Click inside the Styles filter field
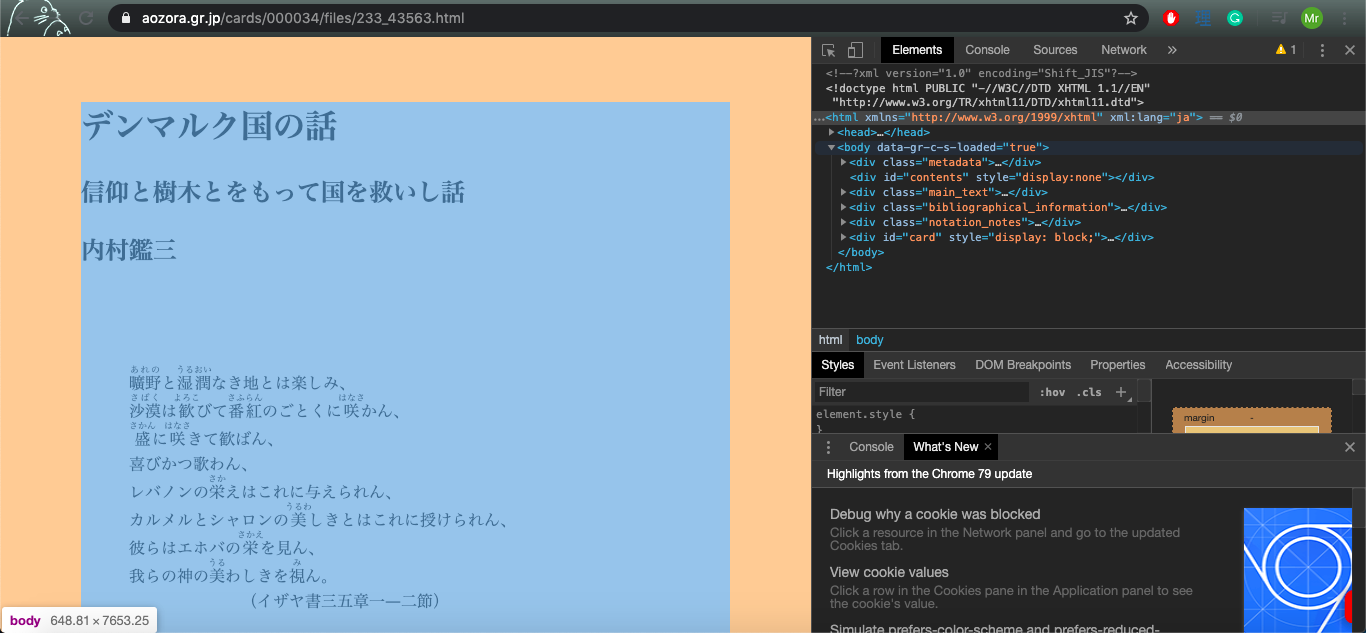The height and width of the screenshot is (633, 1366). click(900, 391)
